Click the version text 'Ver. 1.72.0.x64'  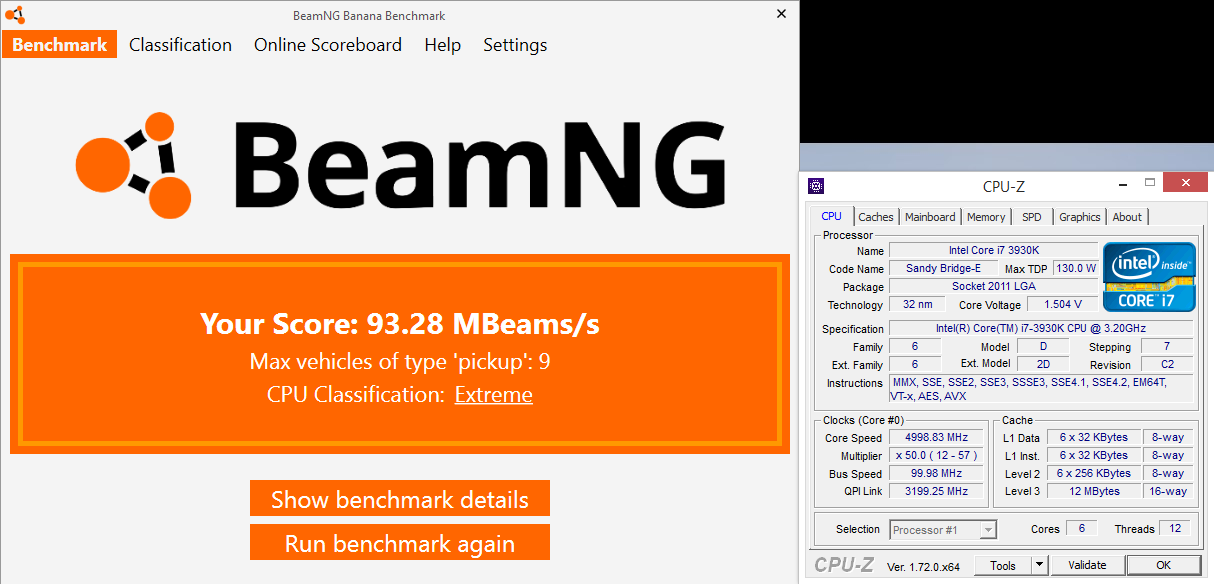(x=923, y=567)
